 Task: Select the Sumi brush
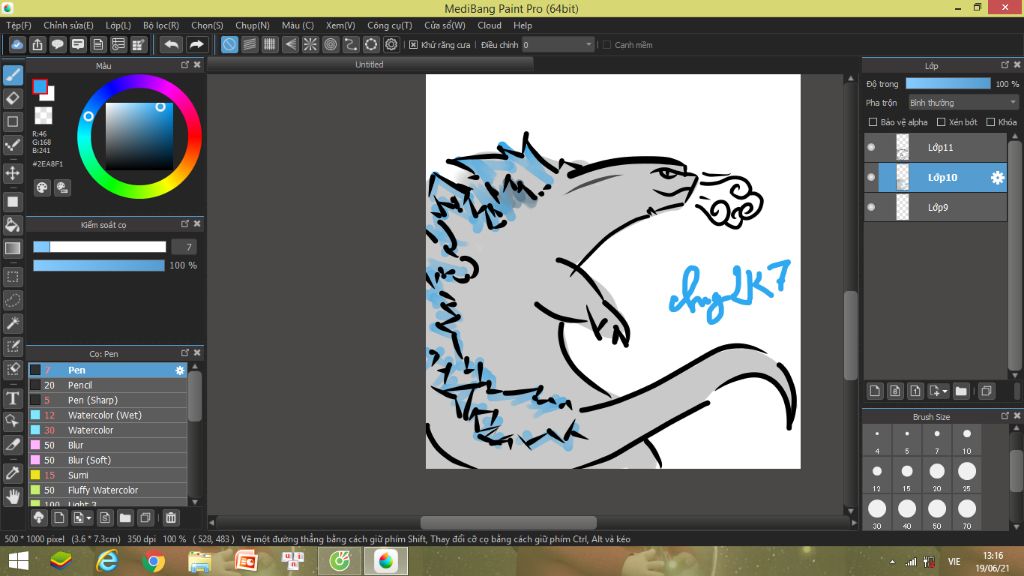tap(108, 475)
